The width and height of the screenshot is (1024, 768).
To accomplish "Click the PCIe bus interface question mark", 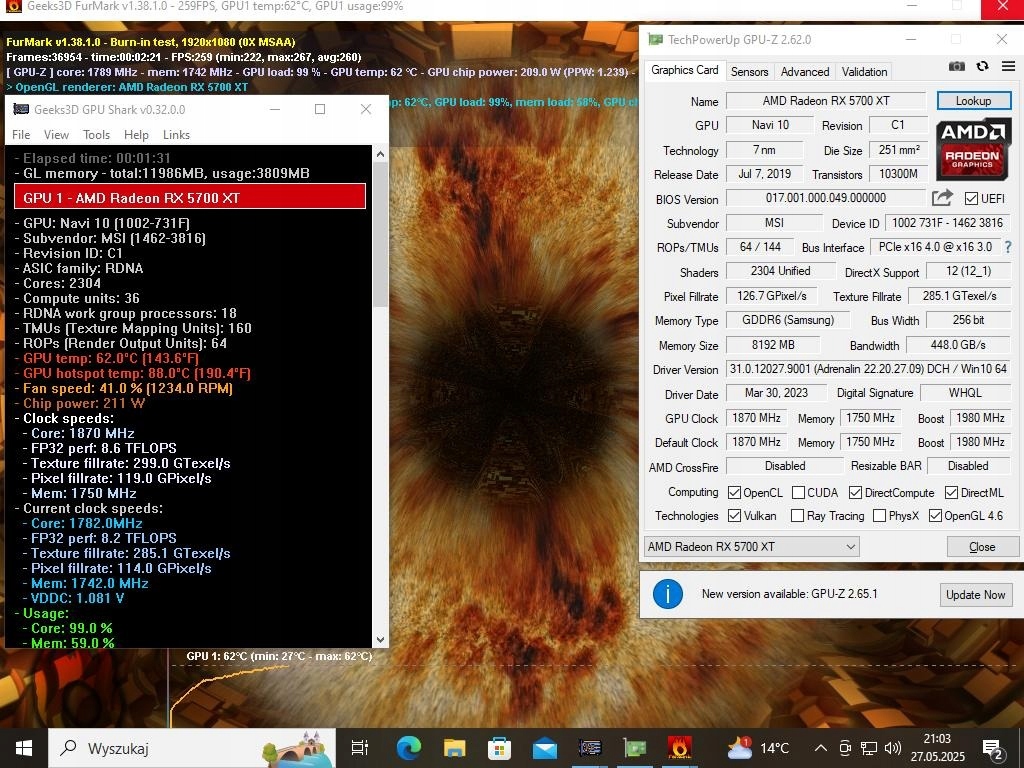I will point(1008,247).
